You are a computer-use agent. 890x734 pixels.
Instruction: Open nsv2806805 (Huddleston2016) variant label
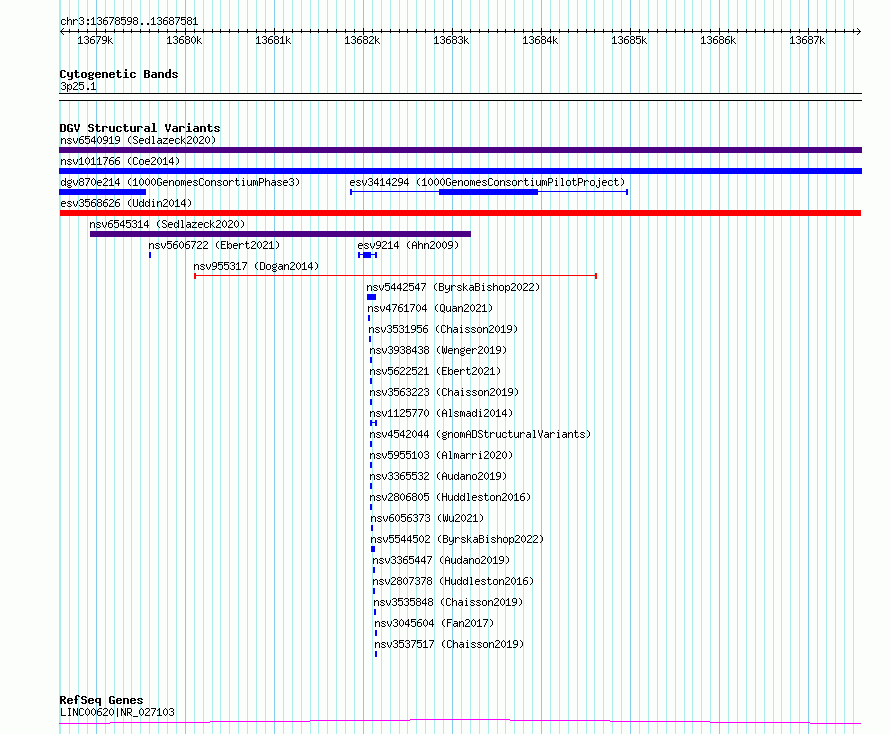(x=450, y=497)
